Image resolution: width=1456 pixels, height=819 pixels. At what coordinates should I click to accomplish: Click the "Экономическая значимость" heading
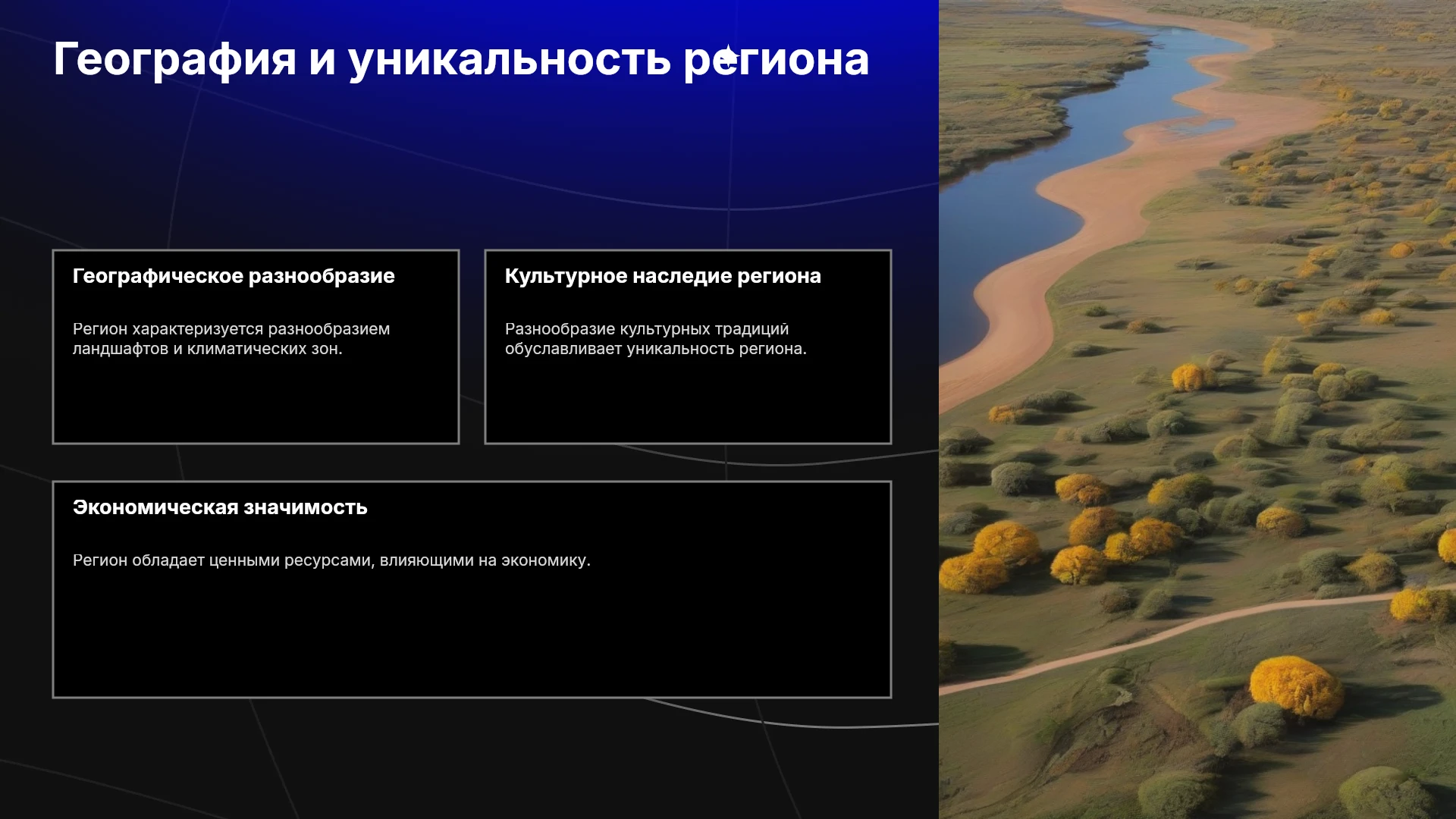pyautogui.click(x=220, y=507)
